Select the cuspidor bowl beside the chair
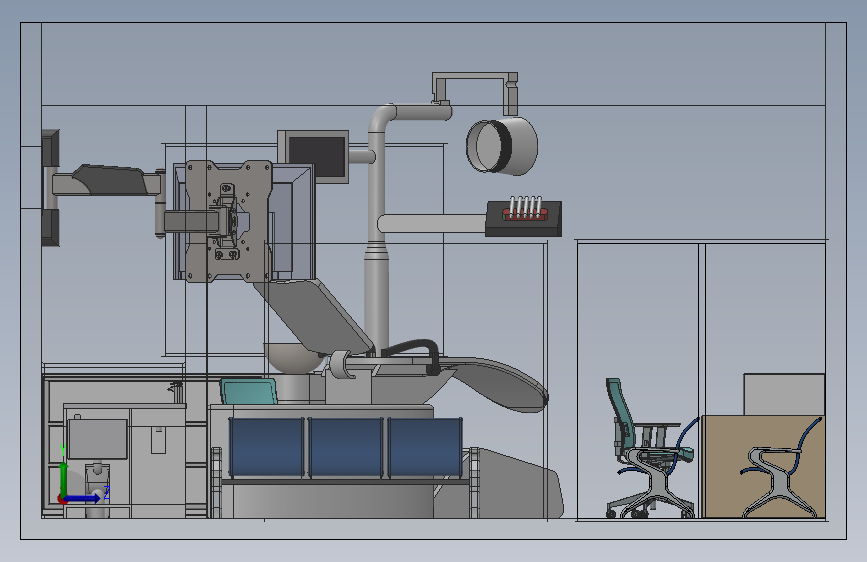867x562 pixels. (293, 358)
